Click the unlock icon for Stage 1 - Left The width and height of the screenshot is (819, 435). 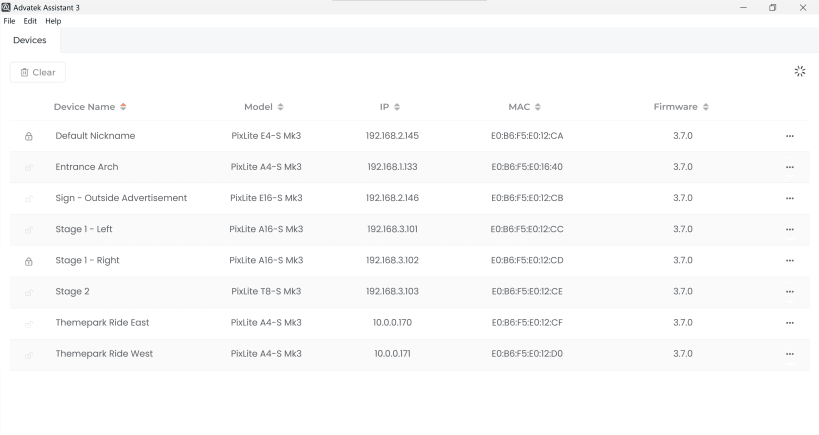[29, 230]
